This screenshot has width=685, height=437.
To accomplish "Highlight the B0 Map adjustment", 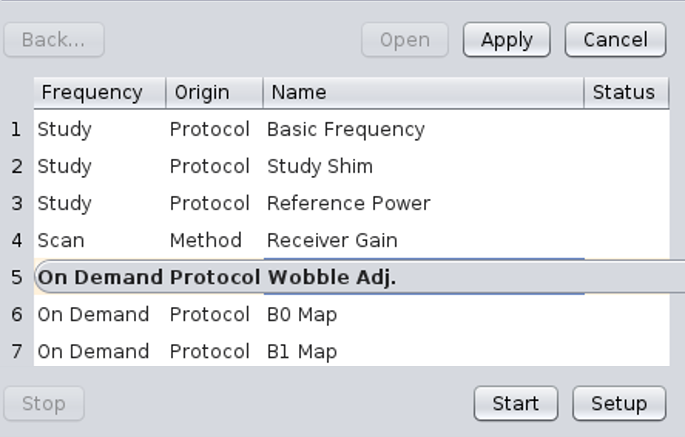I will [302, 315].
